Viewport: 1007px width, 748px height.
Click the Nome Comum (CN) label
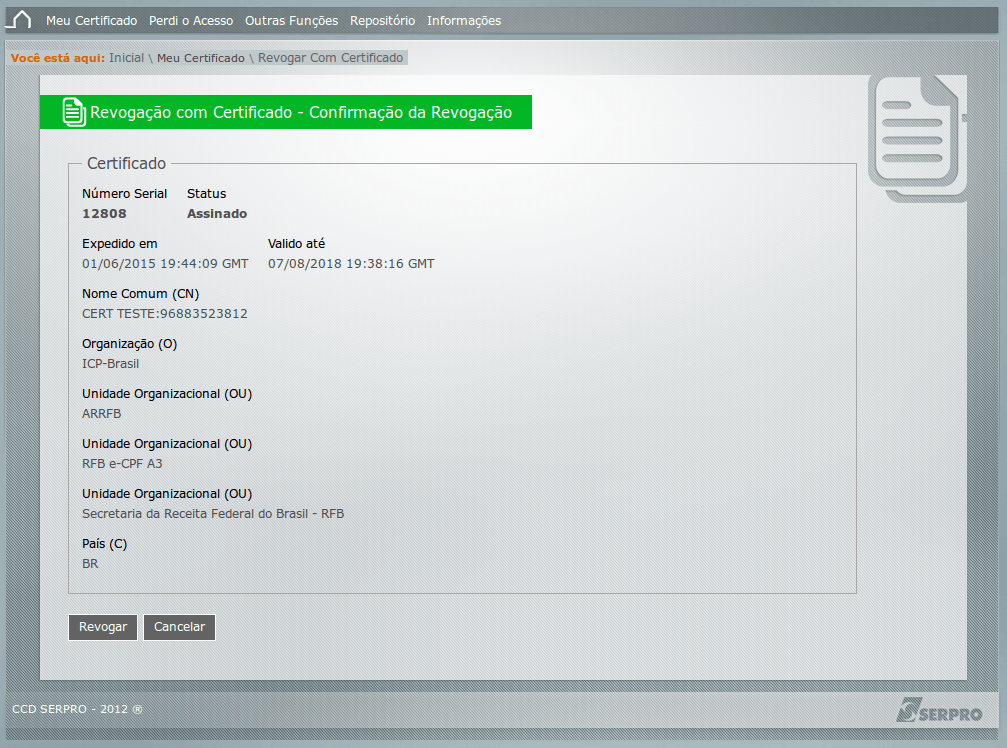pyautogui.click(x=141, y=294)
